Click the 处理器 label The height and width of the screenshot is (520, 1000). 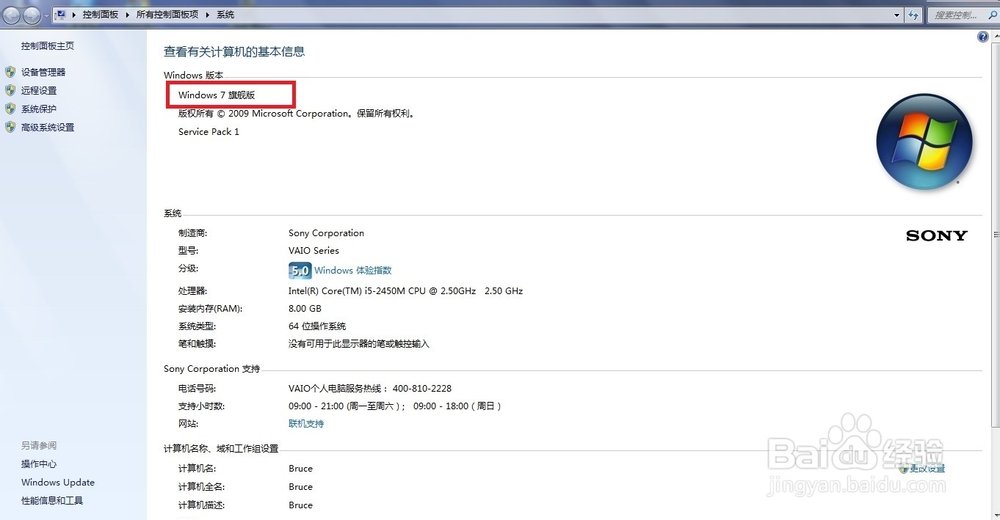point(193,291)
